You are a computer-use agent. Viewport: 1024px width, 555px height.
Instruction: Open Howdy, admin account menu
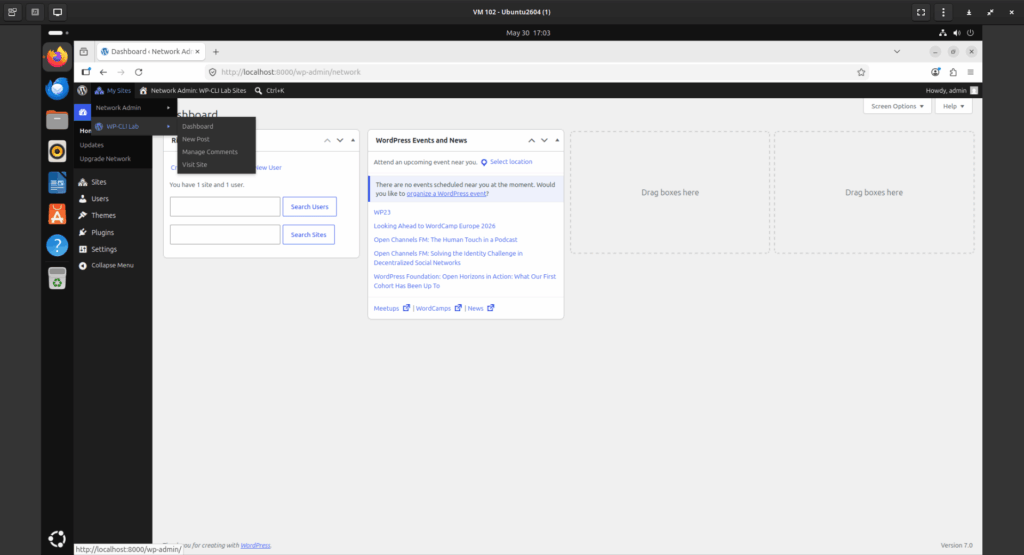[x=951, y=91]
